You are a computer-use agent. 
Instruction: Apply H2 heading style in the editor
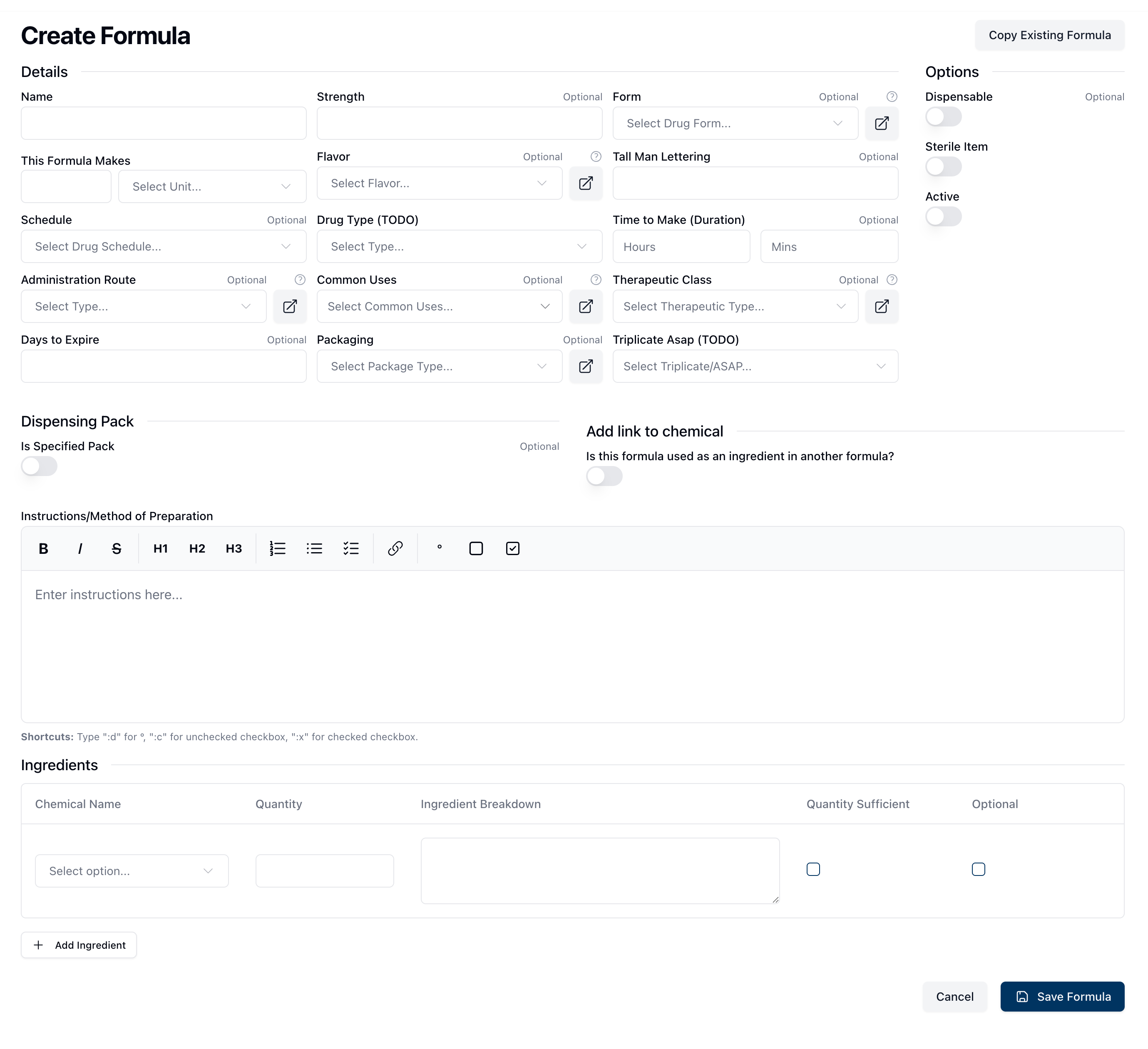coord(197,548)
